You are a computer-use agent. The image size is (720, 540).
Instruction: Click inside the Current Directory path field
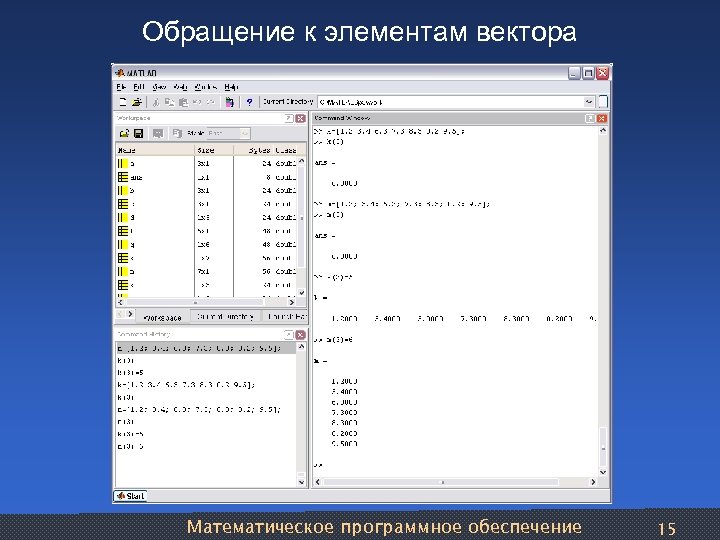450,102
